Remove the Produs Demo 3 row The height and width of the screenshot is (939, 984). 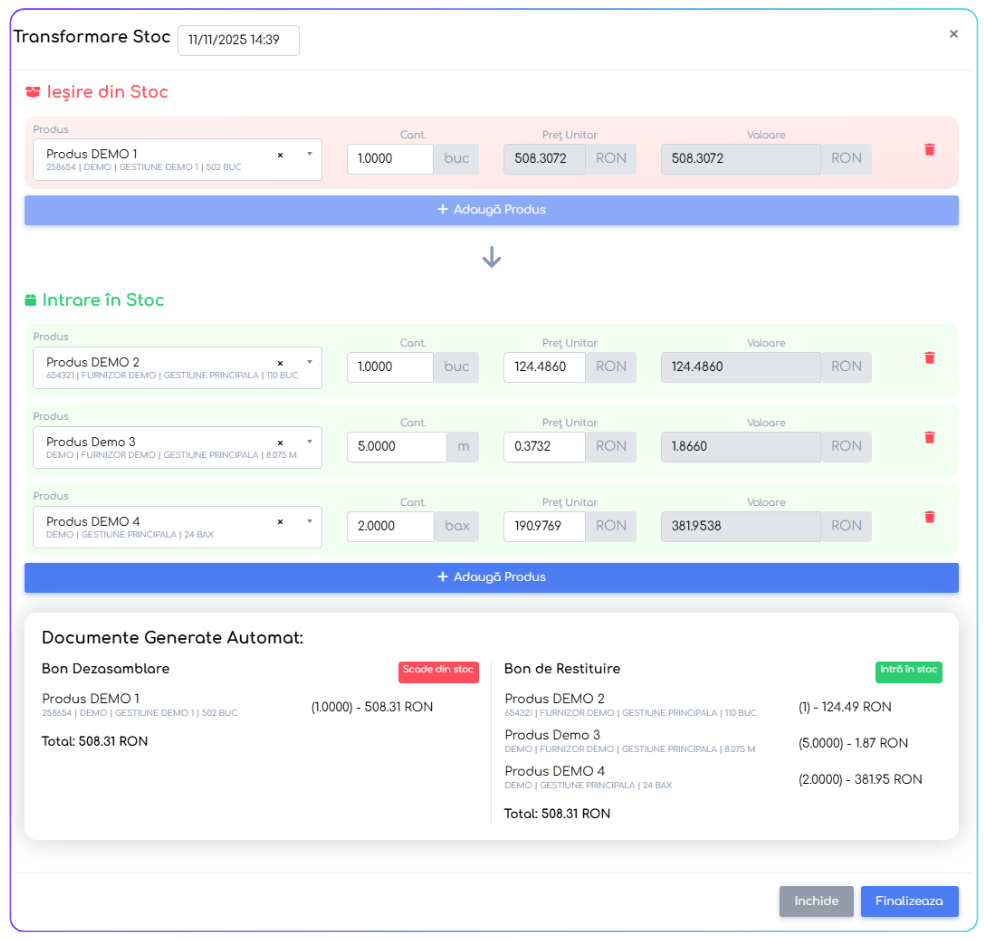pos(929,438)
